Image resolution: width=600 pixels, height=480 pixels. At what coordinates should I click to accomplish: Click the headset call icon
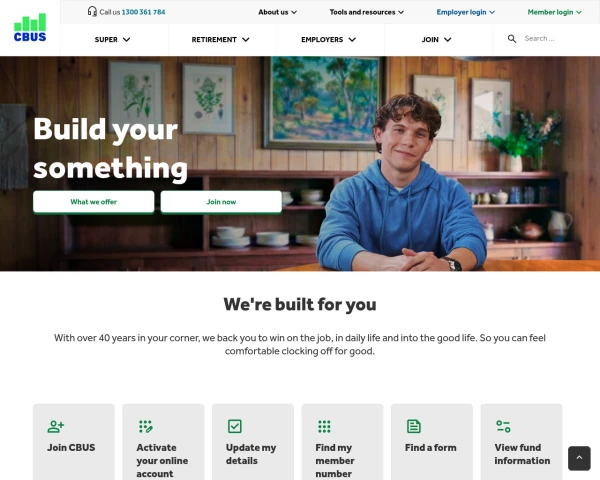[x=92, y=11]
